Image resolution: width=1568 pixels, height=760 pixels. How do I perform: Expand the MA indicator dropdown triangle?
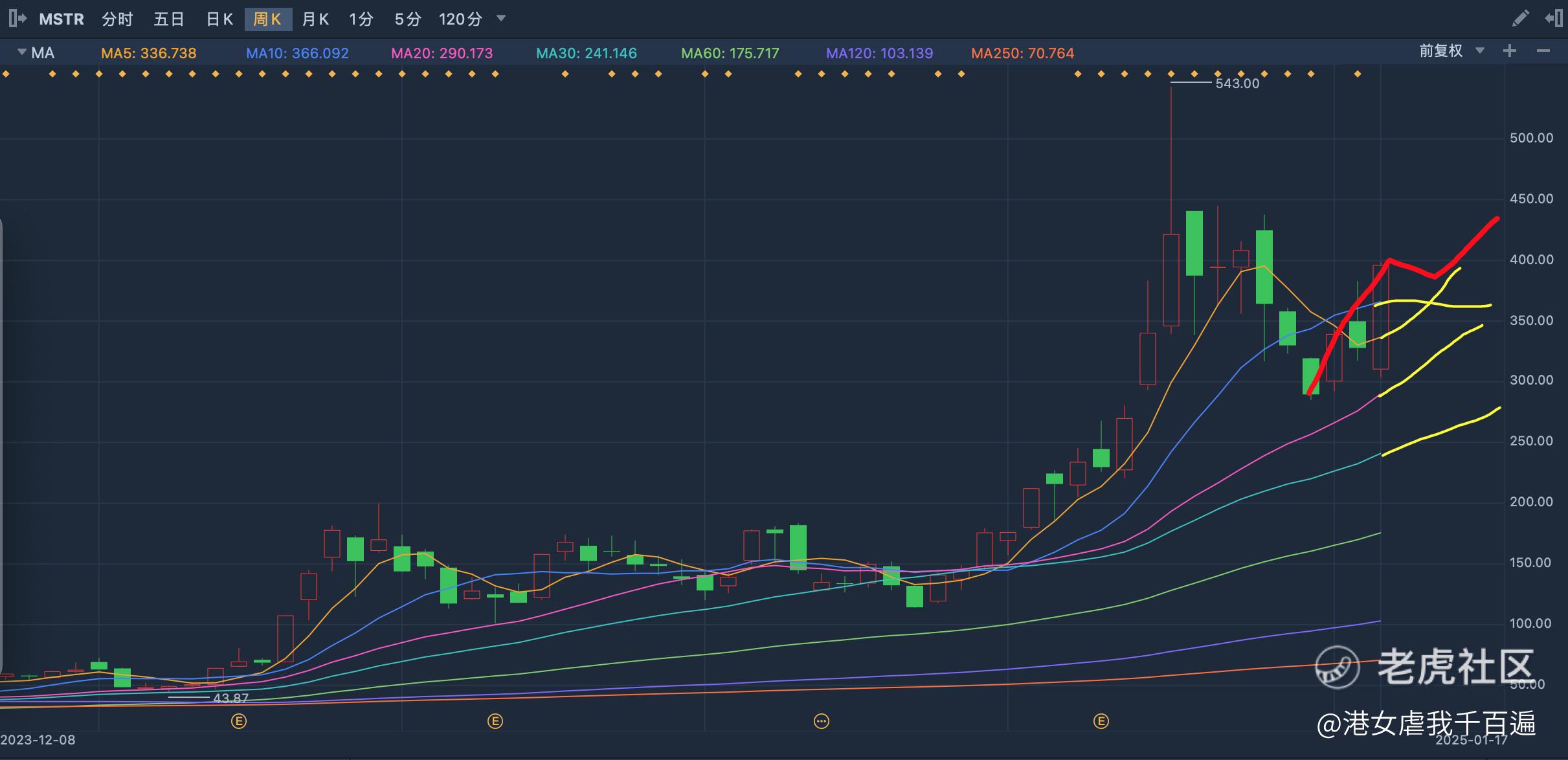22,52
